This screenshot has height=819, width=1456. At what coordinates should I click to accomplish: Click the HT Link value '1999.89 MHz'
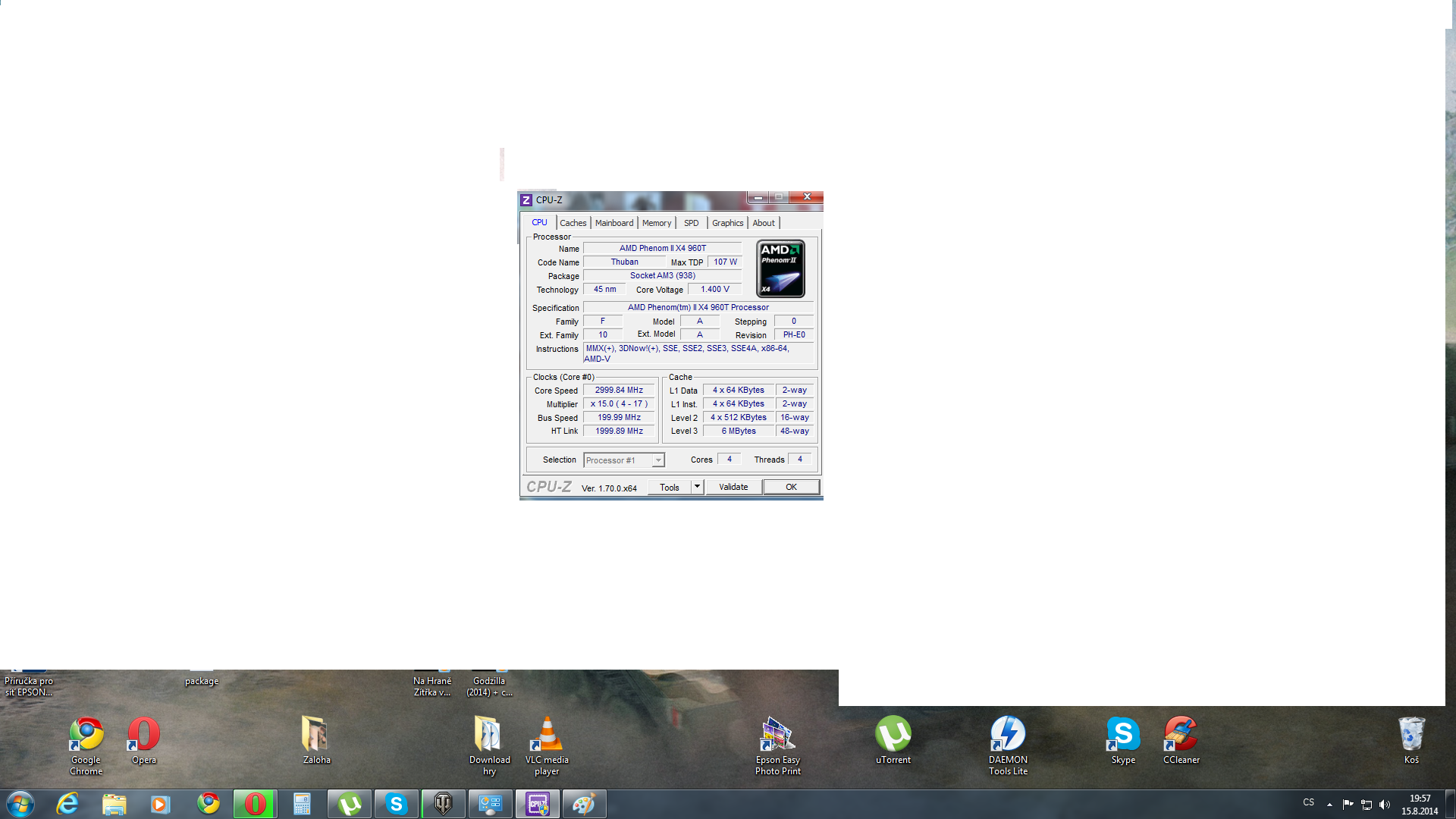[x=619, y=431]
